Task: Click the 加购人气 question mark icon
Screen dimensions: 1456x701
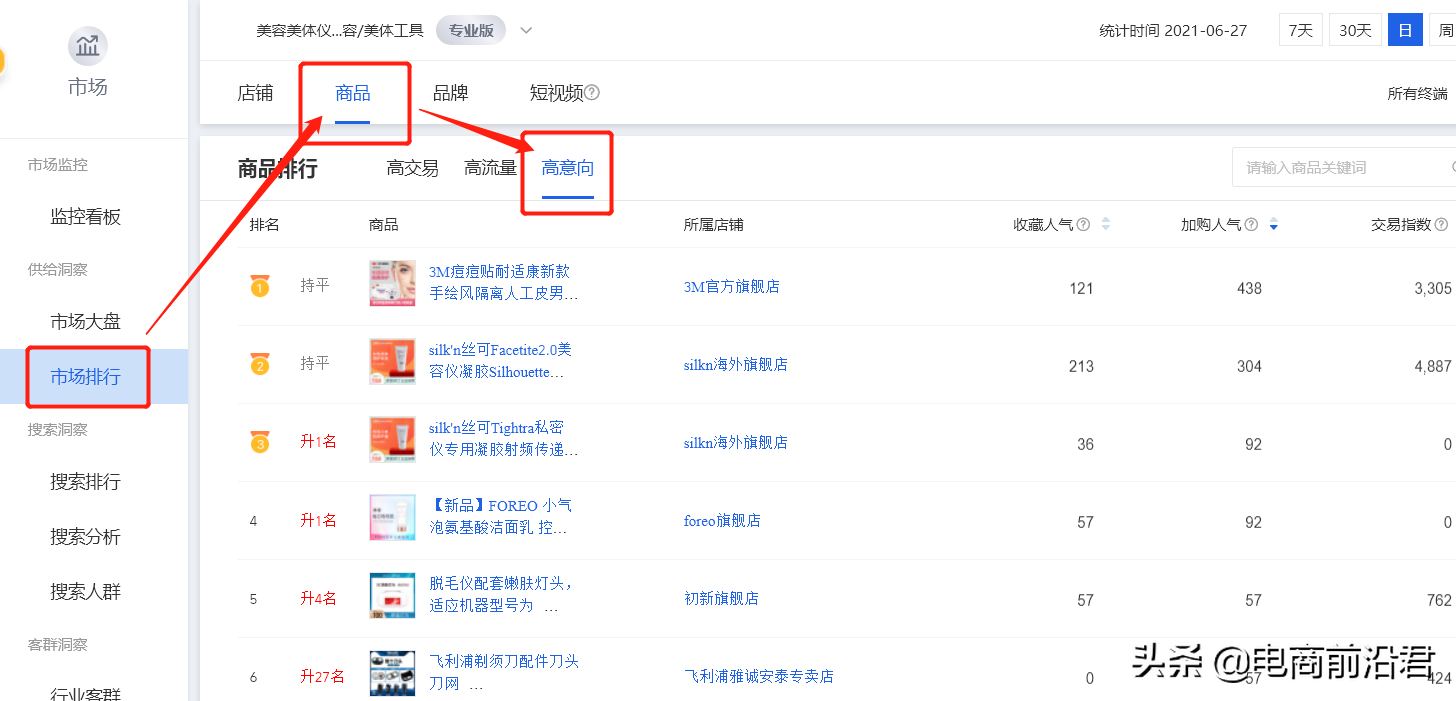Action: point(1249,224)
